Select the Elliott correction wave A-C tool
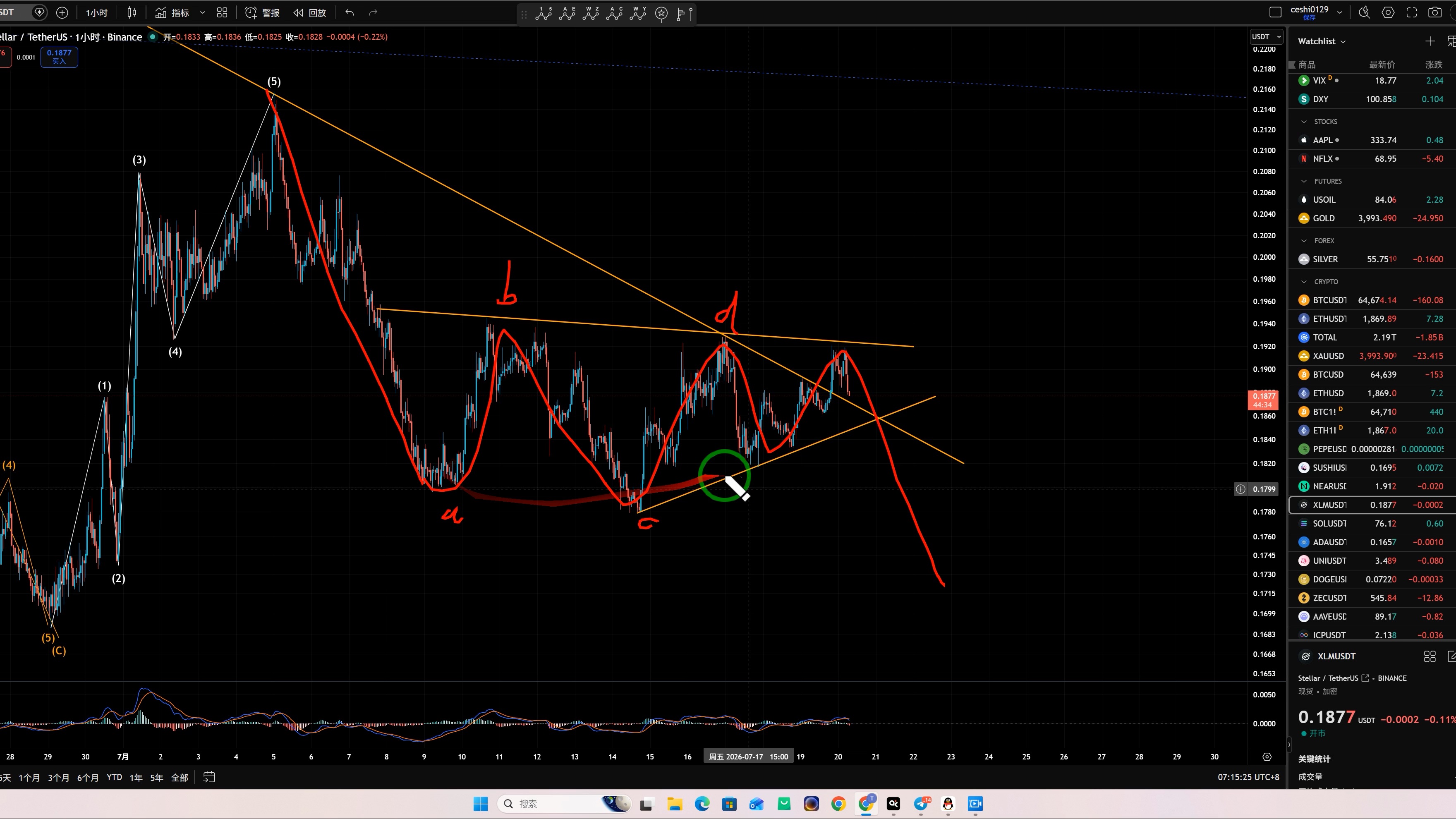Viewport: 1456px width, 819px height. (x=614, y=14)
